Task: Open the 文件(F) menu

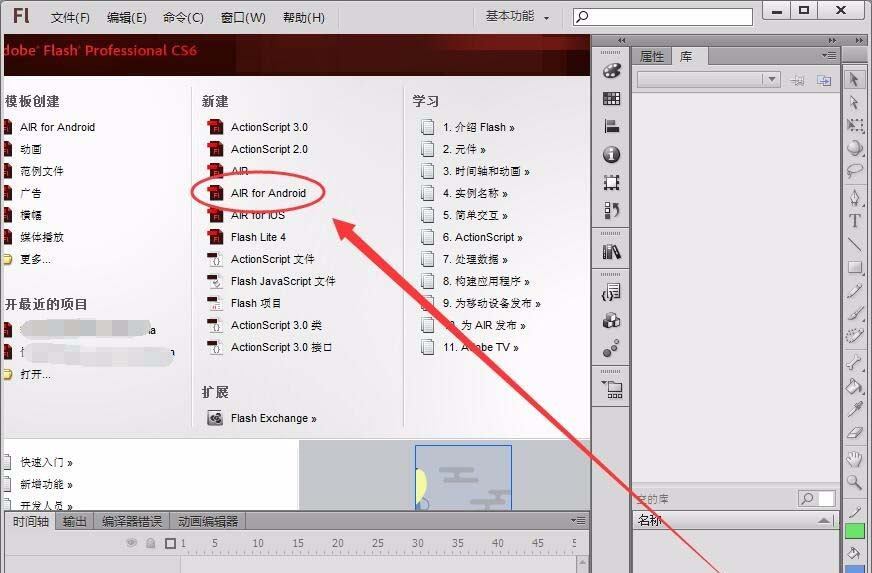Action: click(70, 17)
